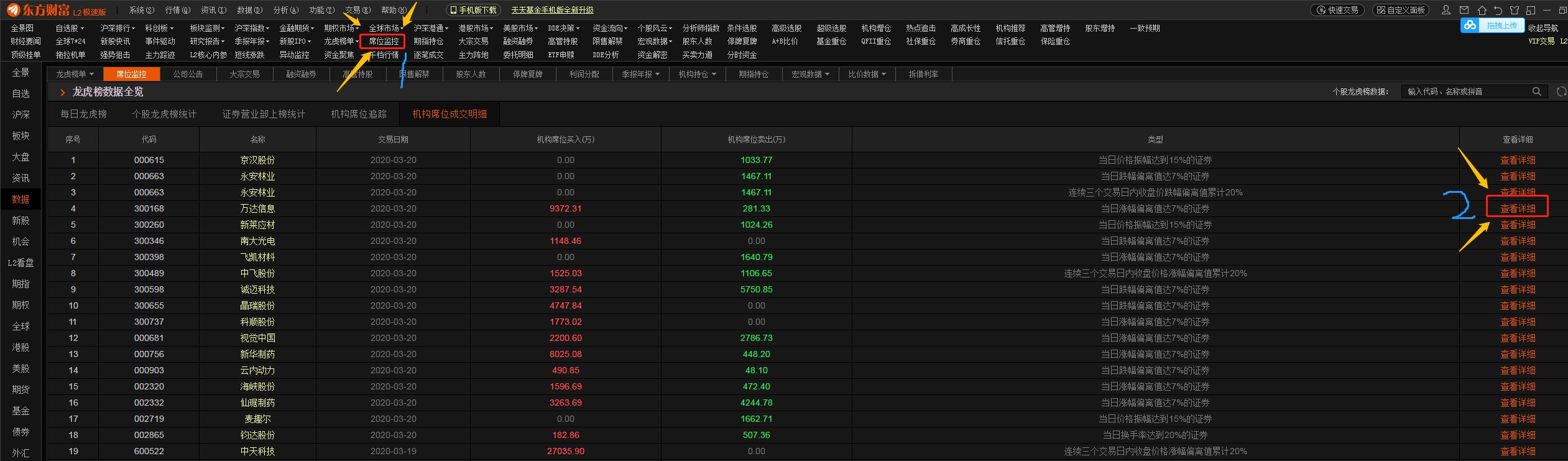Open the 行情(Q) menu

point(177,10)
